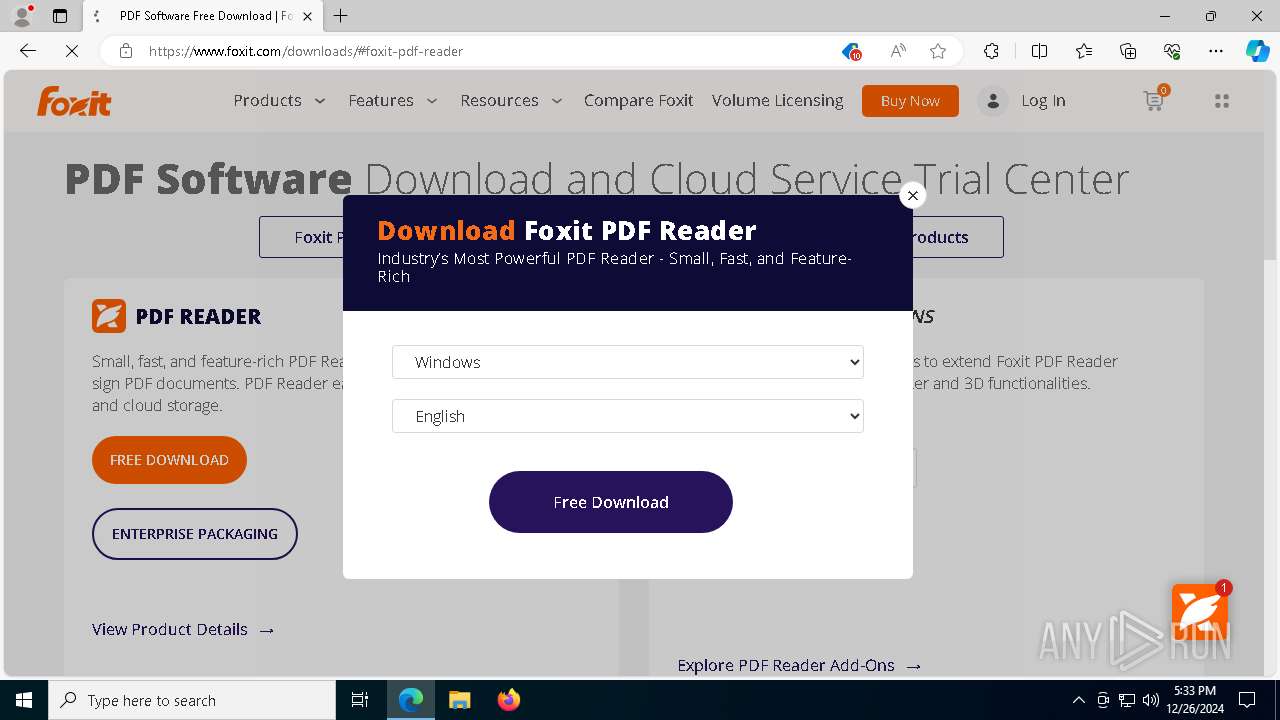This screenshot has width=1280, height=720.
Task: Click the PDF Reader product icon
Action: coord(109,316)
